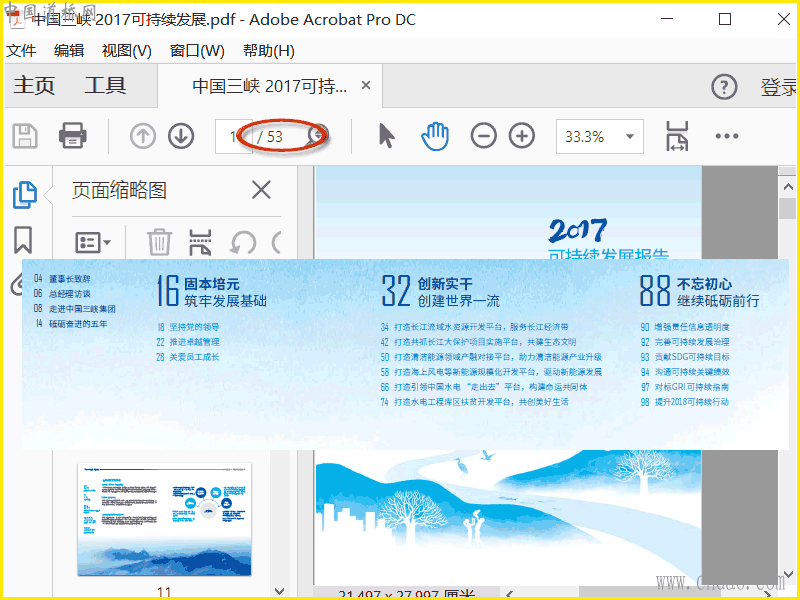Open the 视图(V) menu
The image size is (800, 600).
[x=127, y=51]
